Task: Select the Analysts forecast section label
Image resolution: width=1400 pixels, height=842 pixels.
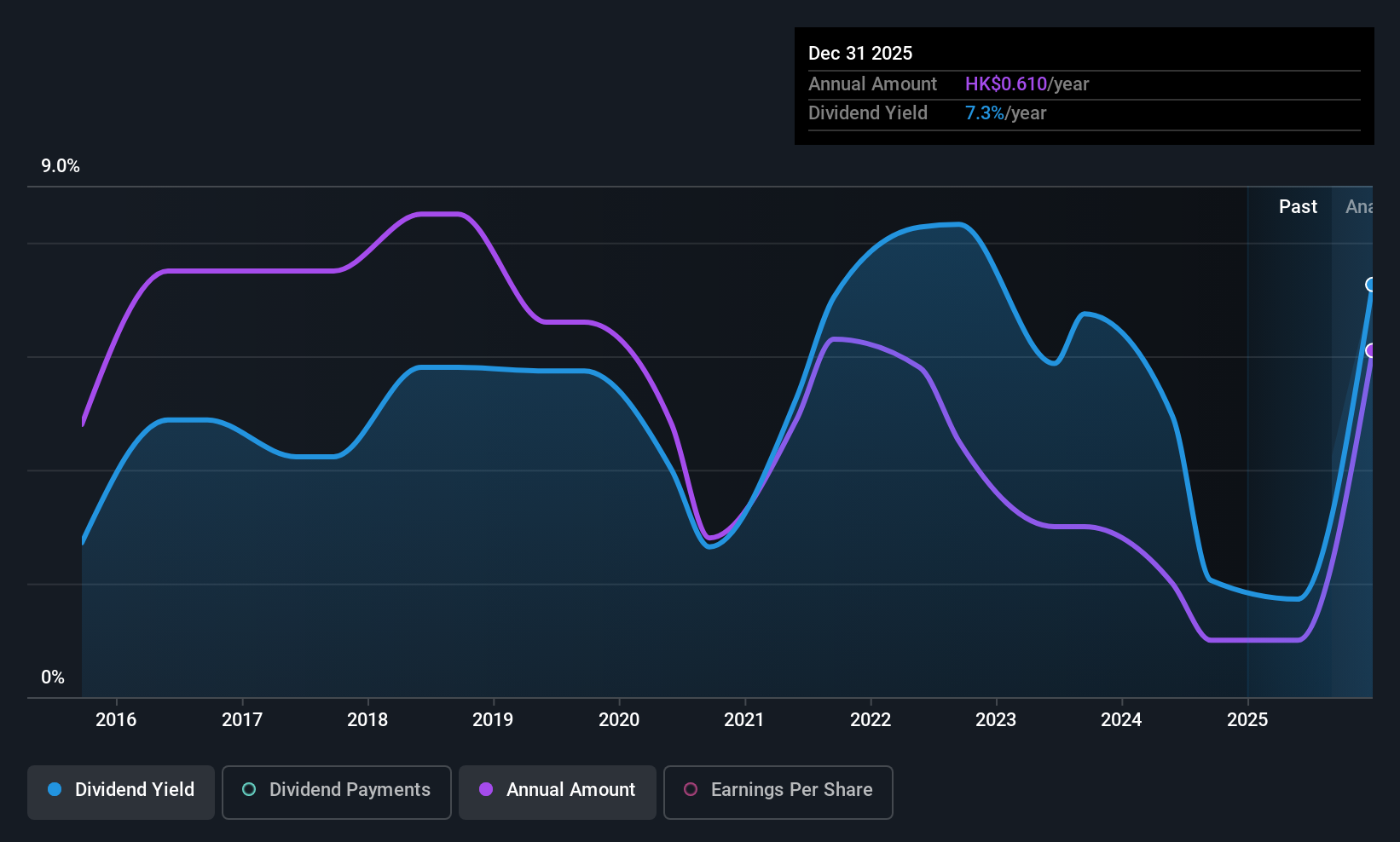Action: click(x=1359, y=207)
